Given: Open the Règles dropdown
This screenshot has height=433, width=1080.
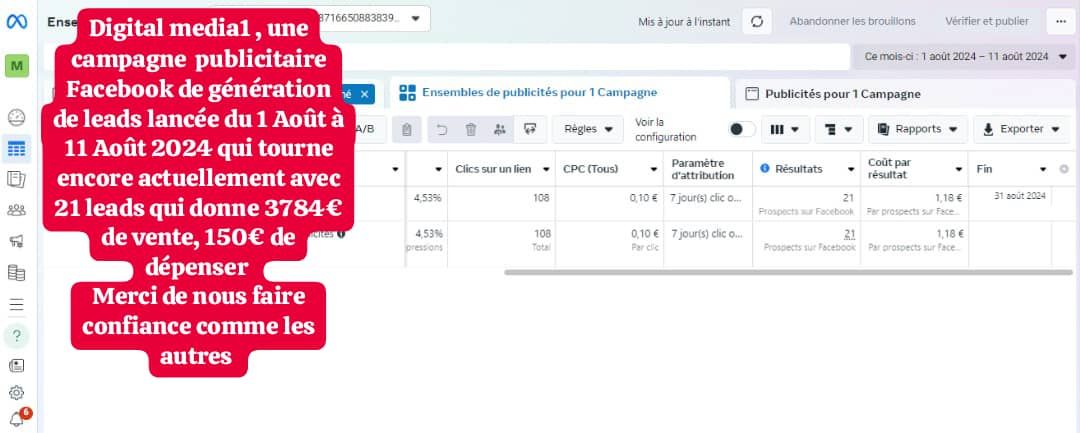Looking at the screenshot, I should point(589,129).
